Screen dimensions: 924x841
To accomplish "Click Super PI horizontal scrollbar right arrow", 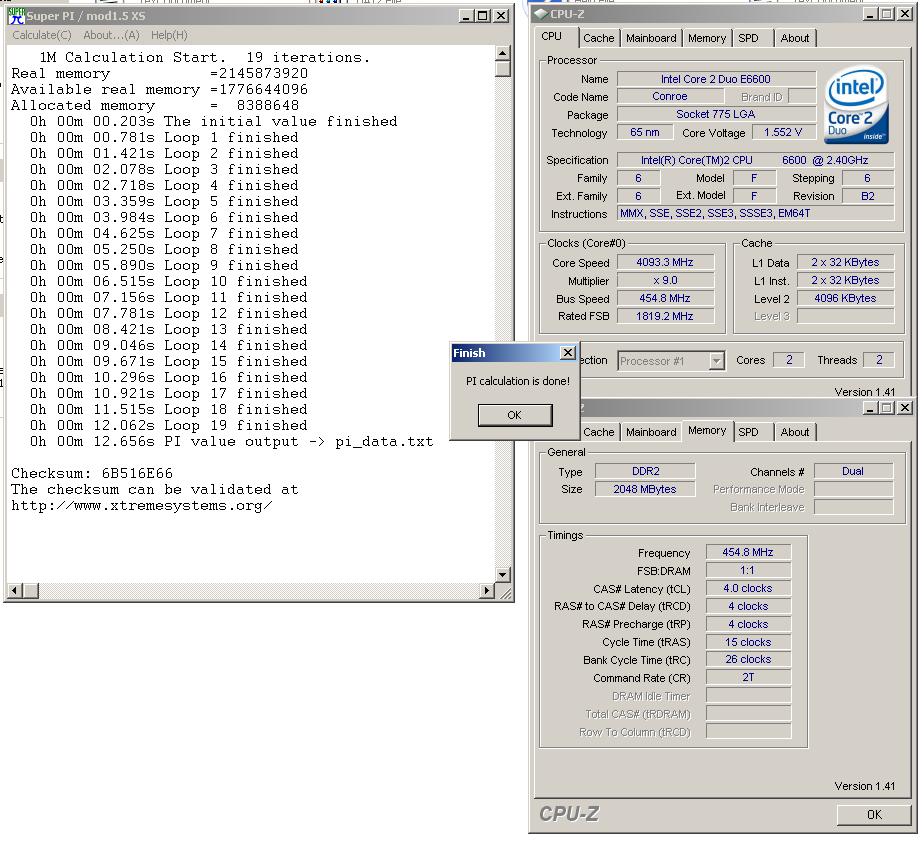I will pos(487,590).
